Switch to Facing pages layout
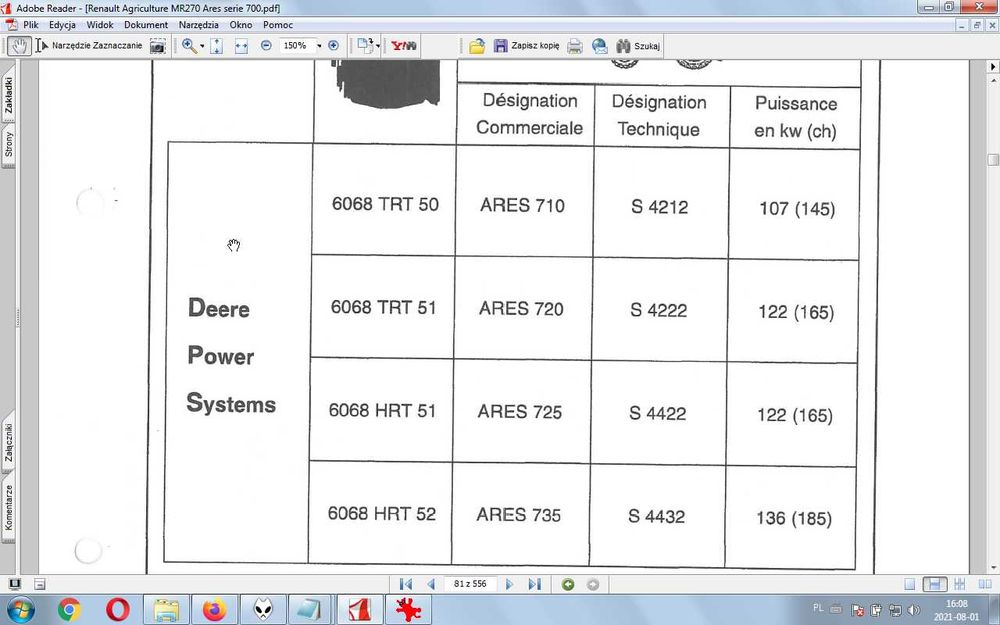The width and height of the screenshot is (1000, 625). point(984,584)
